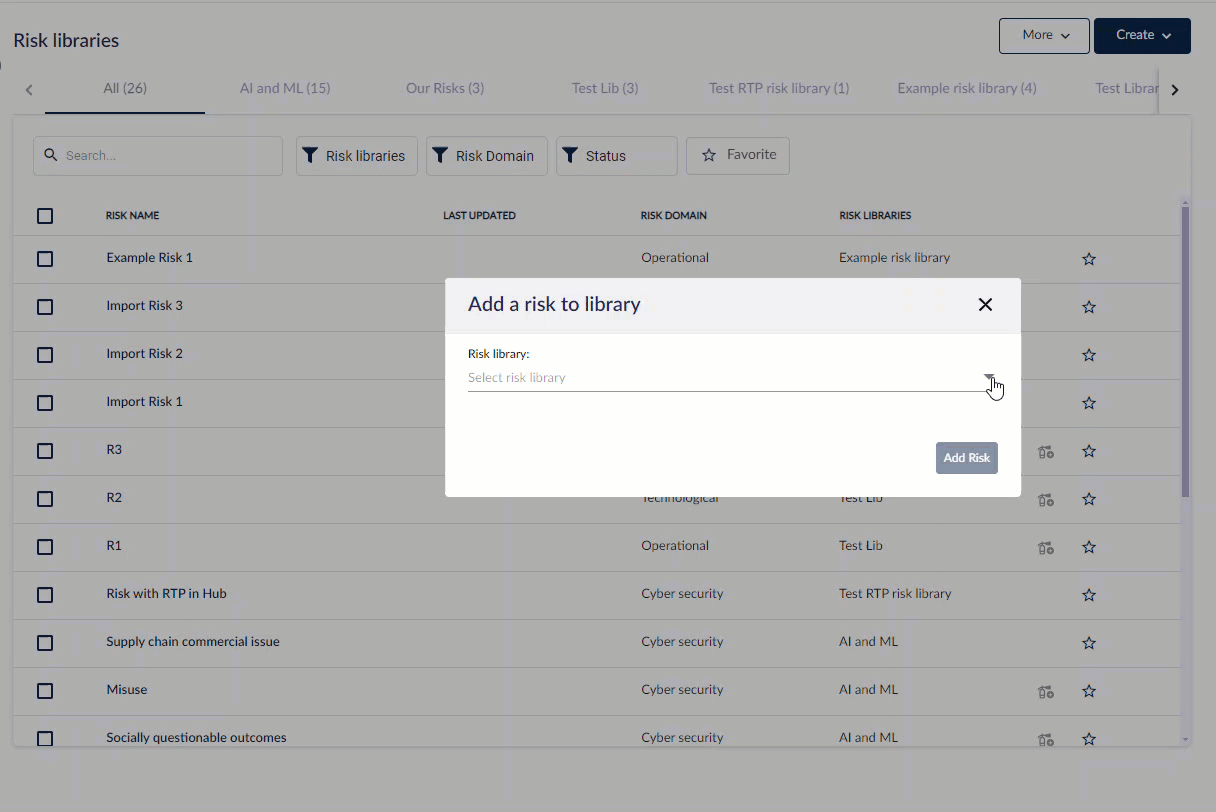
Task: Star the R3 risk row
Action: coord(1089,451)
